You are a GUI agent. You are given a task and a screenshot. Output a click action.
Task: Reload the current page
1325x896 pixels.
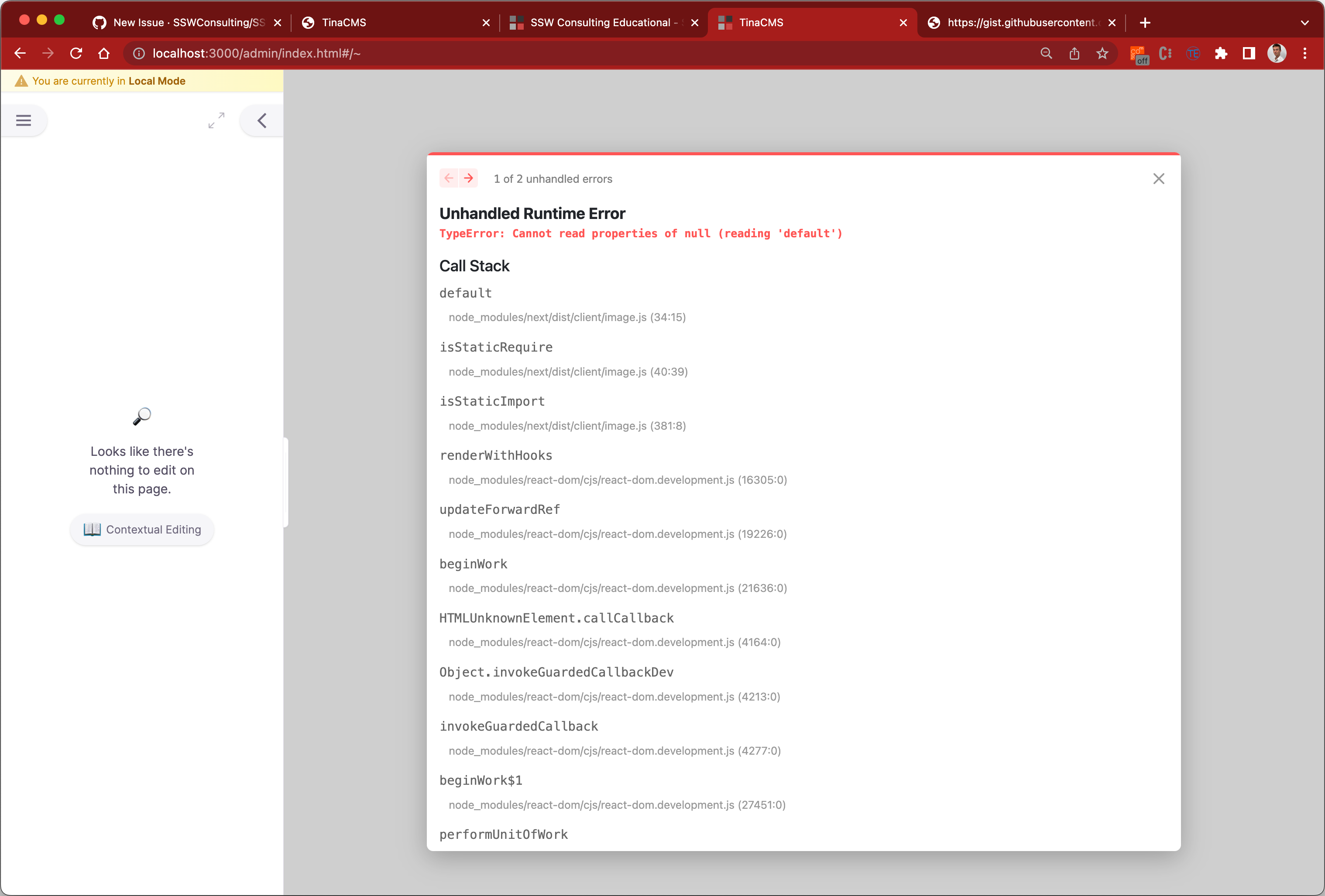pyautogui.click(x=76, y=53)
